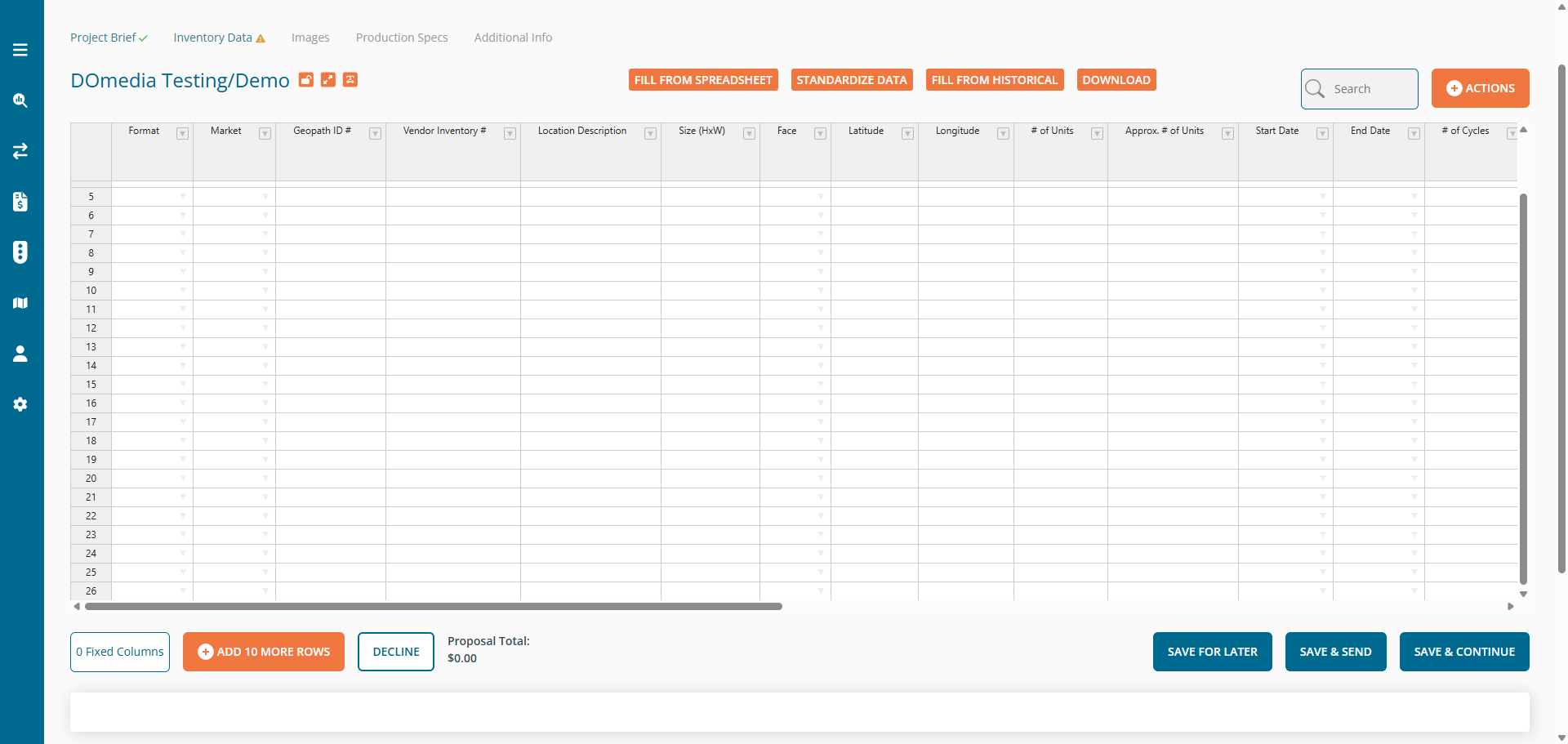
Task: Click the map icon in sidebar
Action: (x=20, y=303)
